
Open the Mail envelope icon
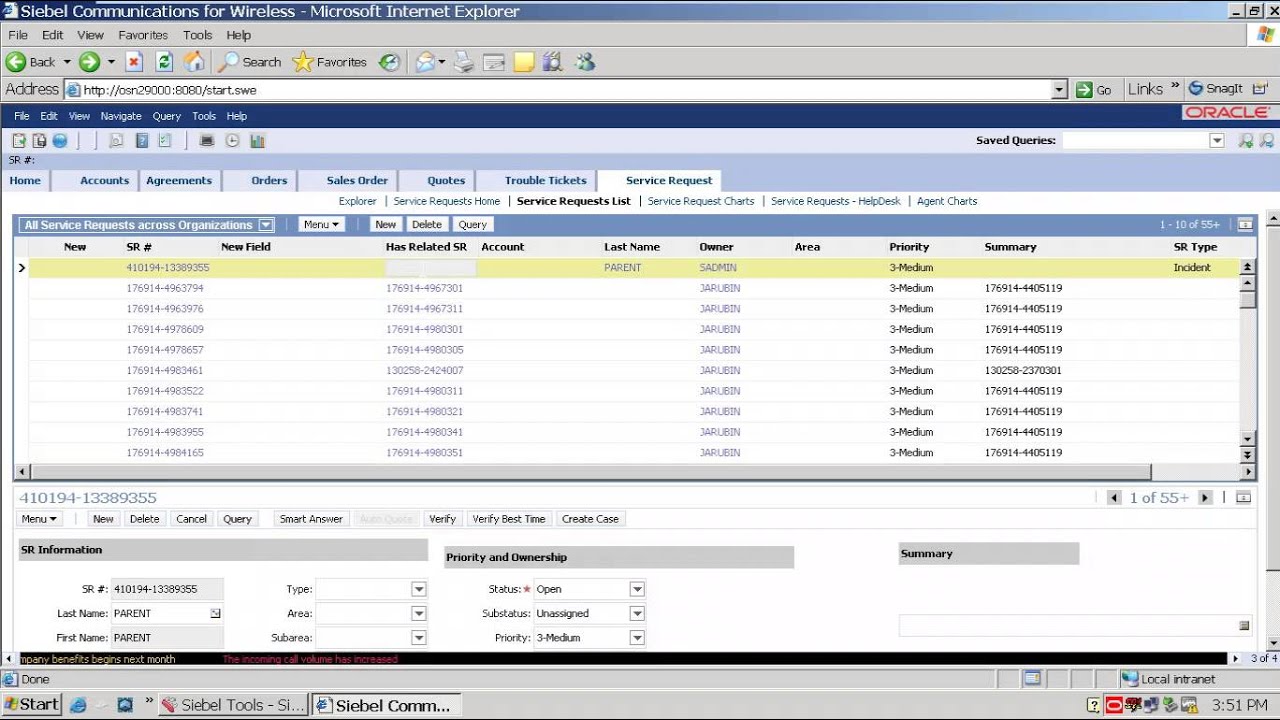(x=426, y=62)
